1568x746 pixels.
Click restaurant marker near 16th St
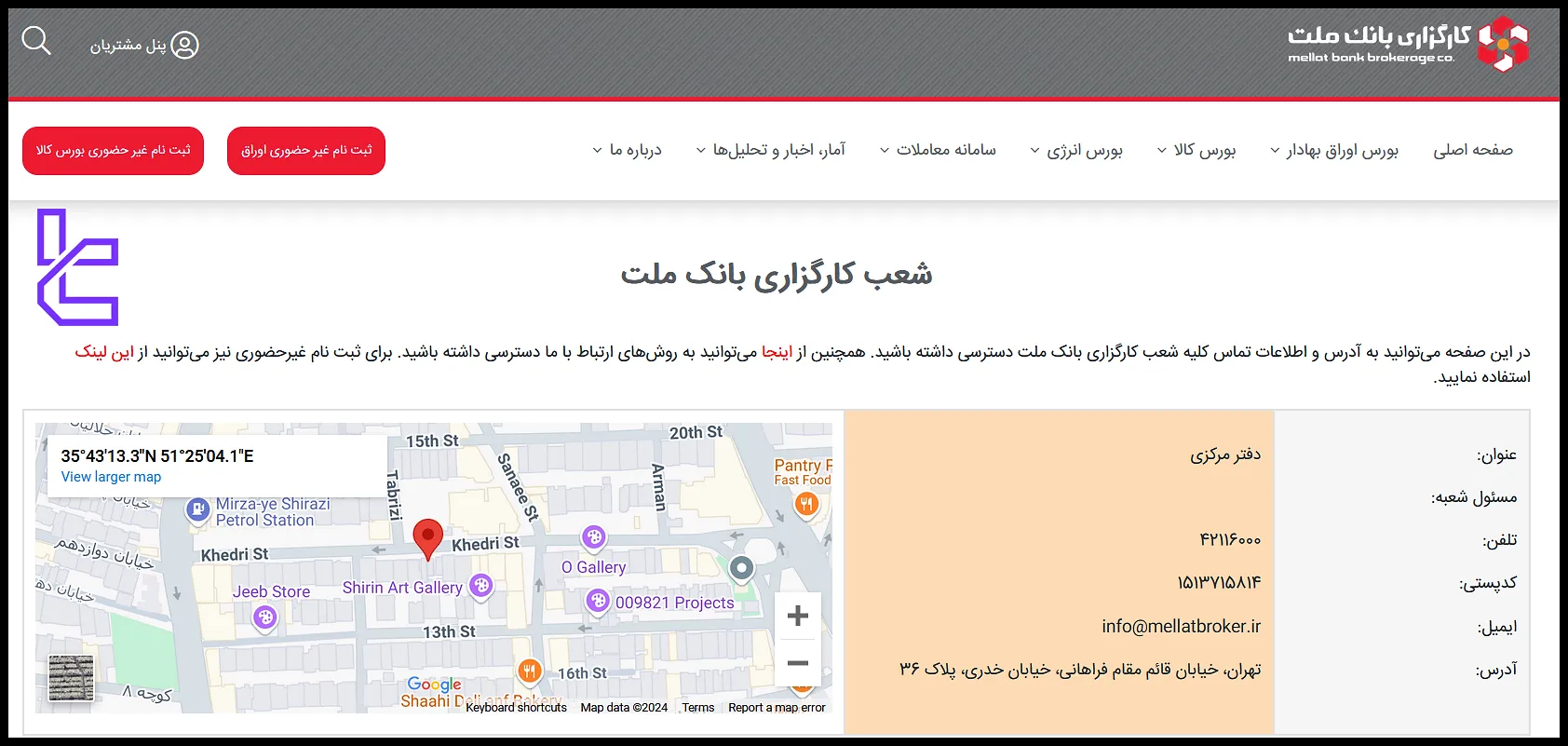click(x=529, y=671)
